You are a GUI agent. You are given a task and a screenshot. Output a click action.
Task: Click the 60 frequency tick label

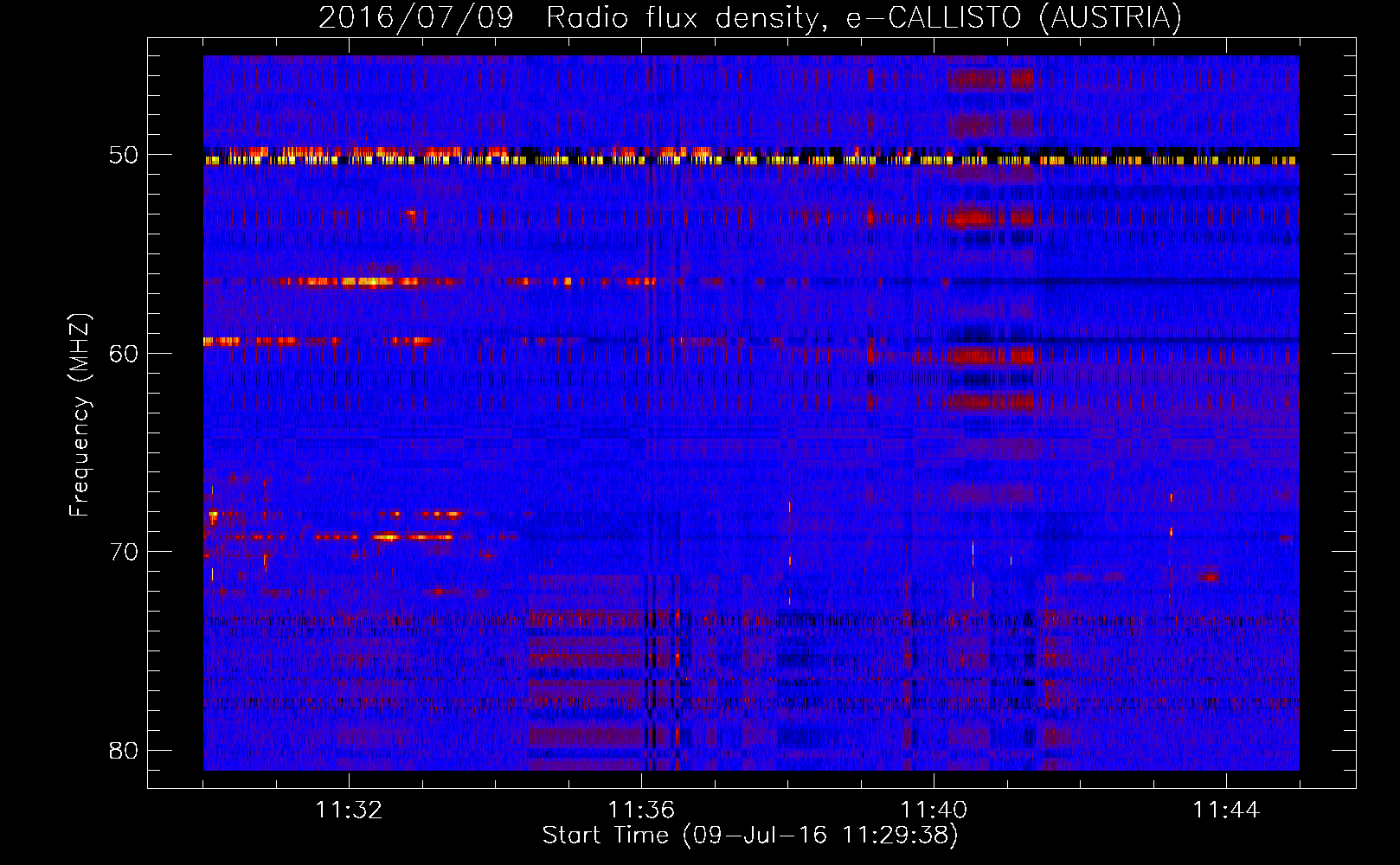tap(124, 353)
